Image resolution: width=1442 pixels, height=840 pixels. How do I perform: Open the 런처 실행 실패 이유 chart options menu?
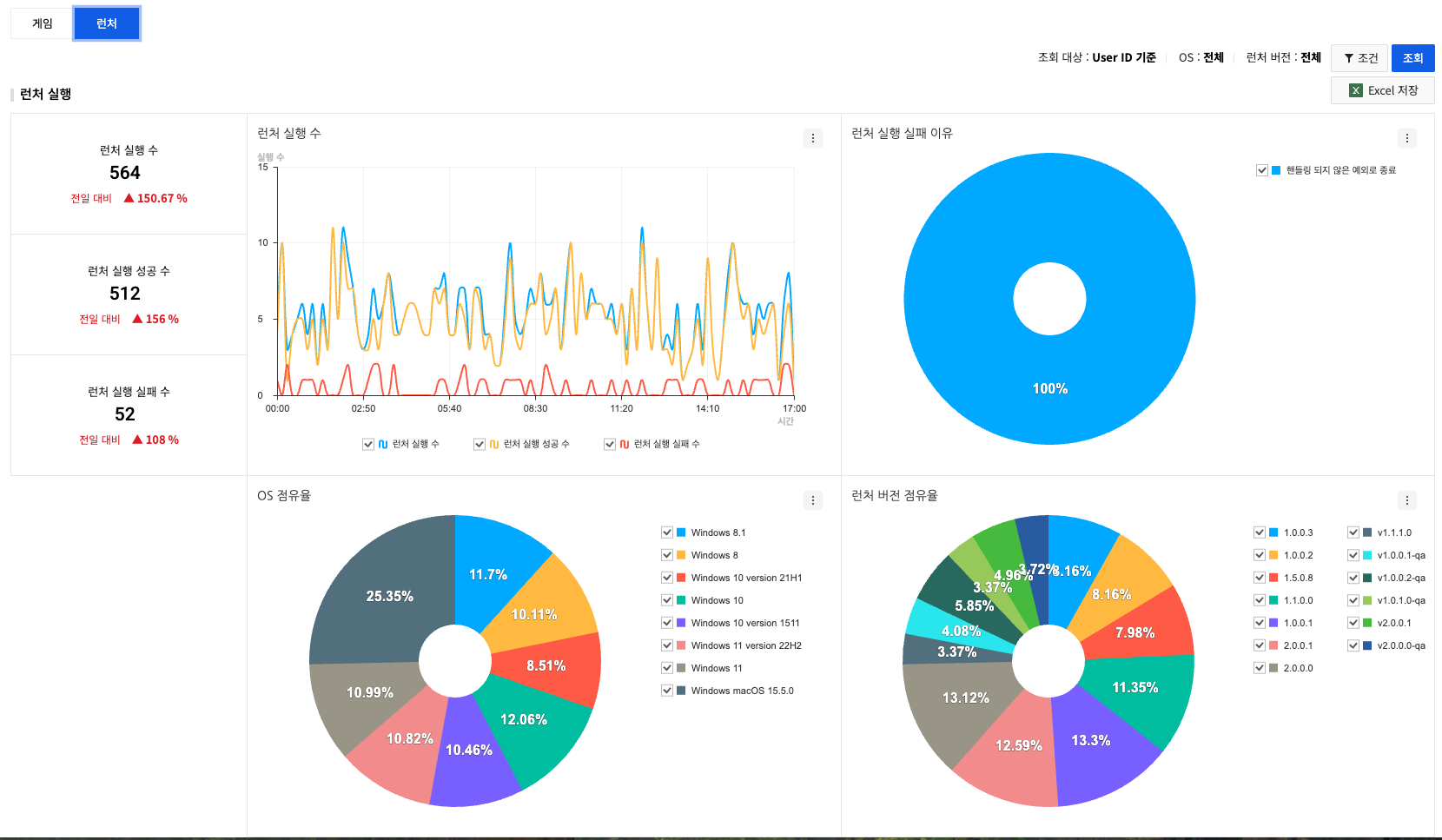point(1407,138)
